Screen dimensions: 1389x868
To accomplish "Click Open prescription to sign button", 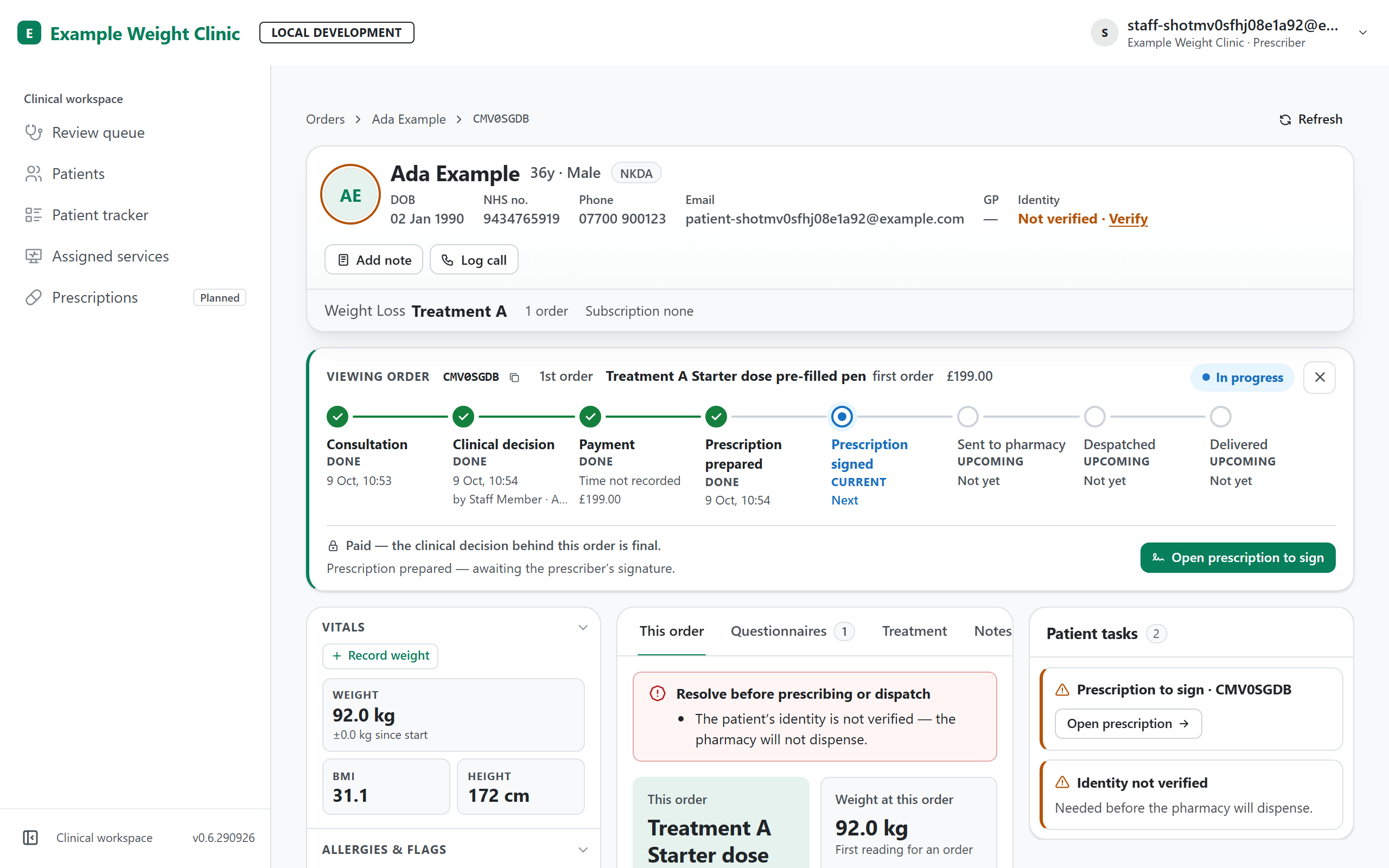I will click(x=1238, y=558).
